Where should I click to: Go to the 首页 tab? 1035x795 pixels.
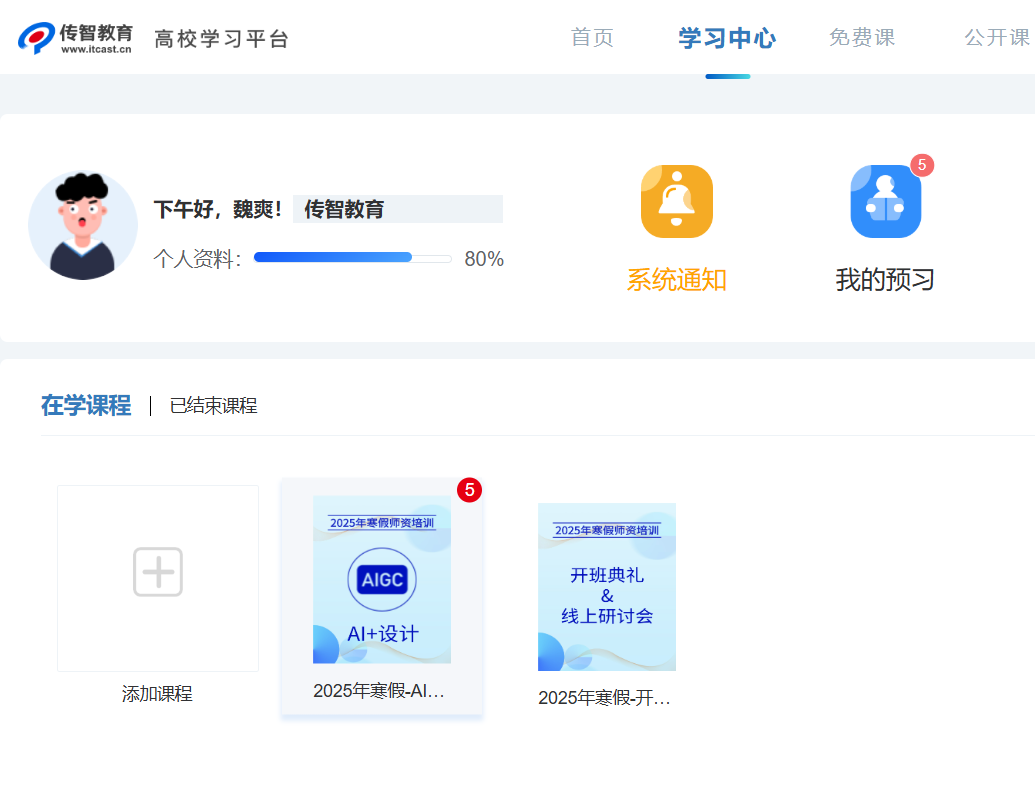592,38
